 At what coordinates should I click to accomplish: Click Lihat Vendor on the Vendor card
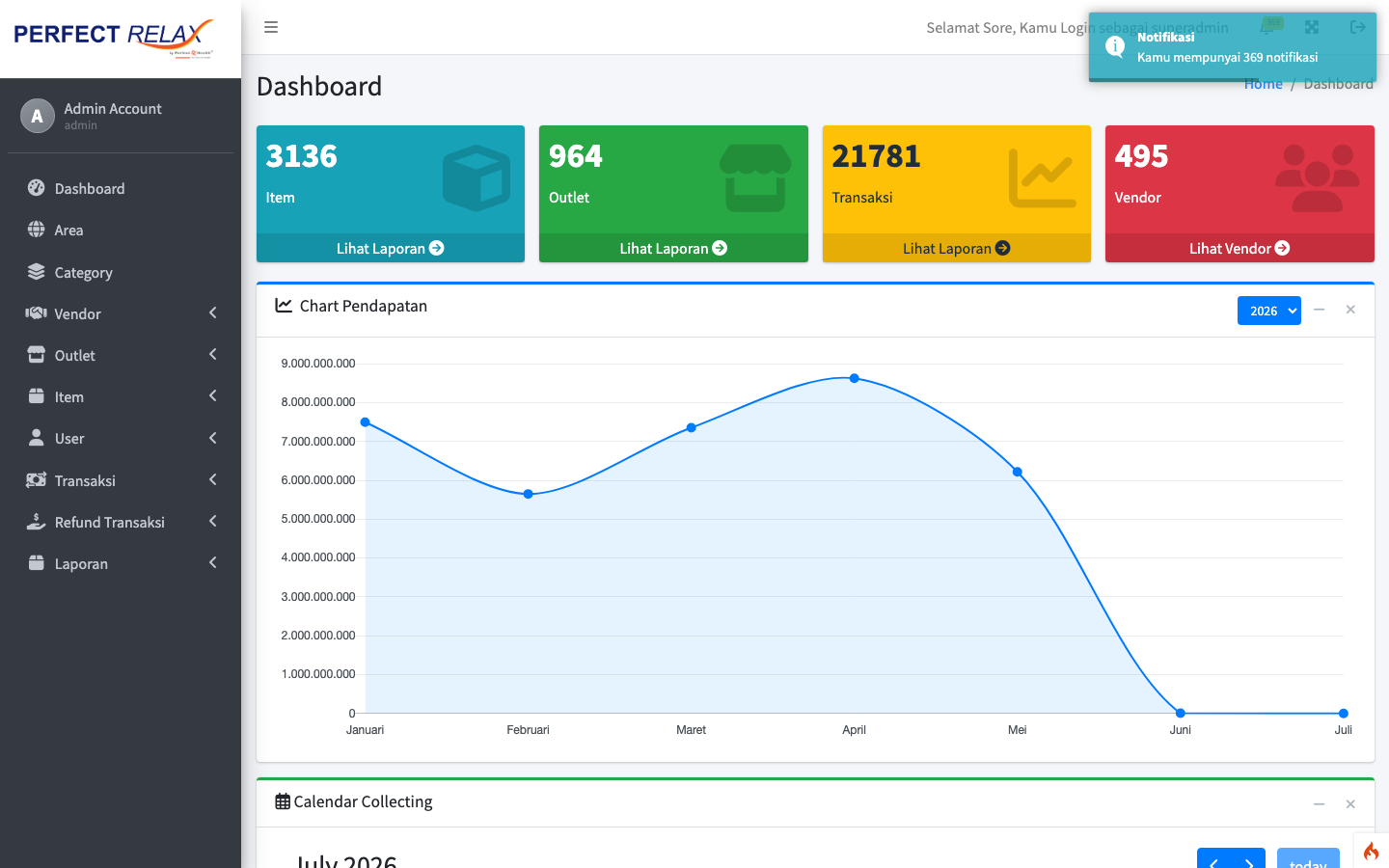(x=1239, y=248)
